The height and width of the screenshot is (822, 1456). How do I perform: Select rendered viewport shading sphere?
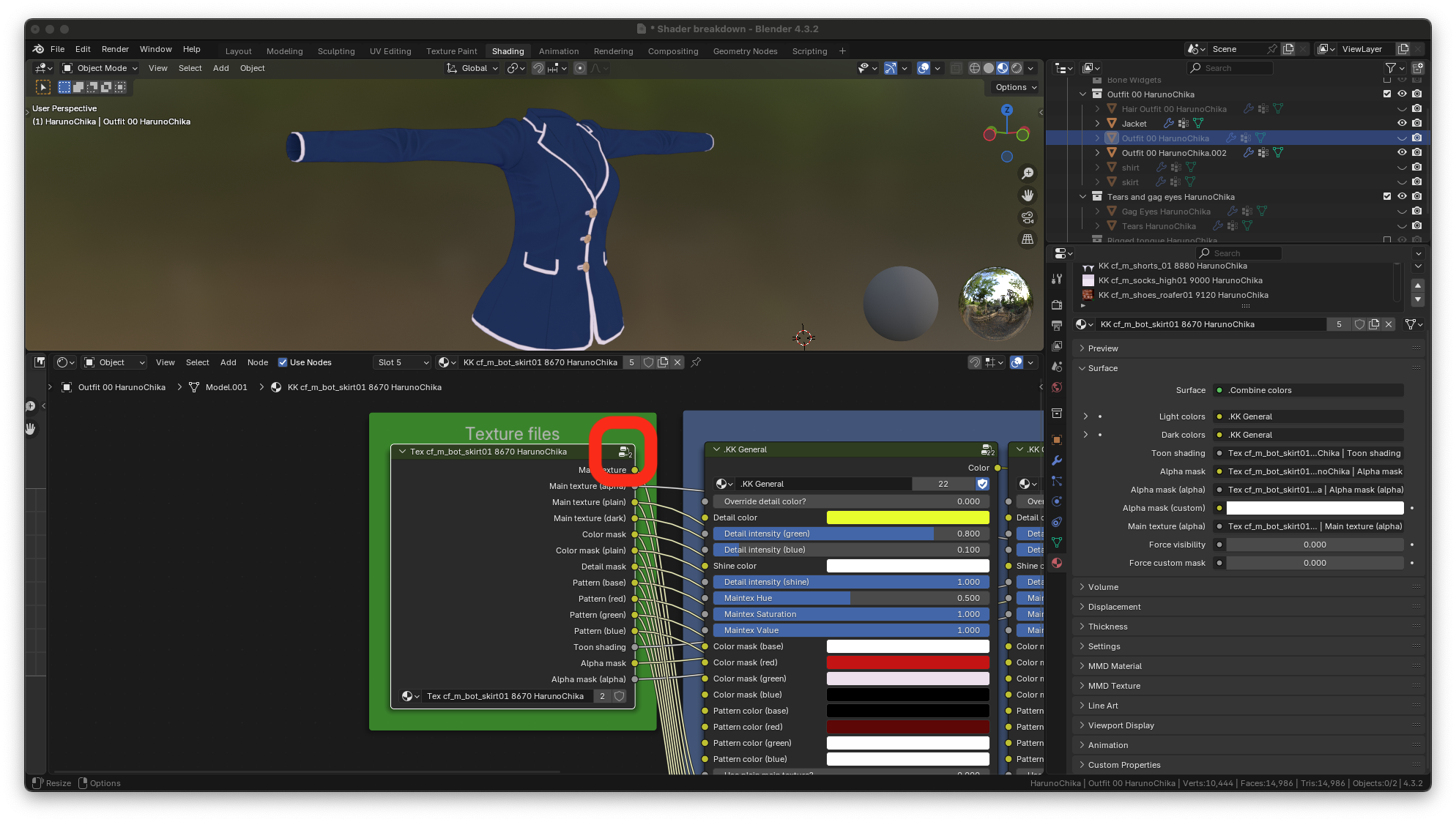(1017, 68)
